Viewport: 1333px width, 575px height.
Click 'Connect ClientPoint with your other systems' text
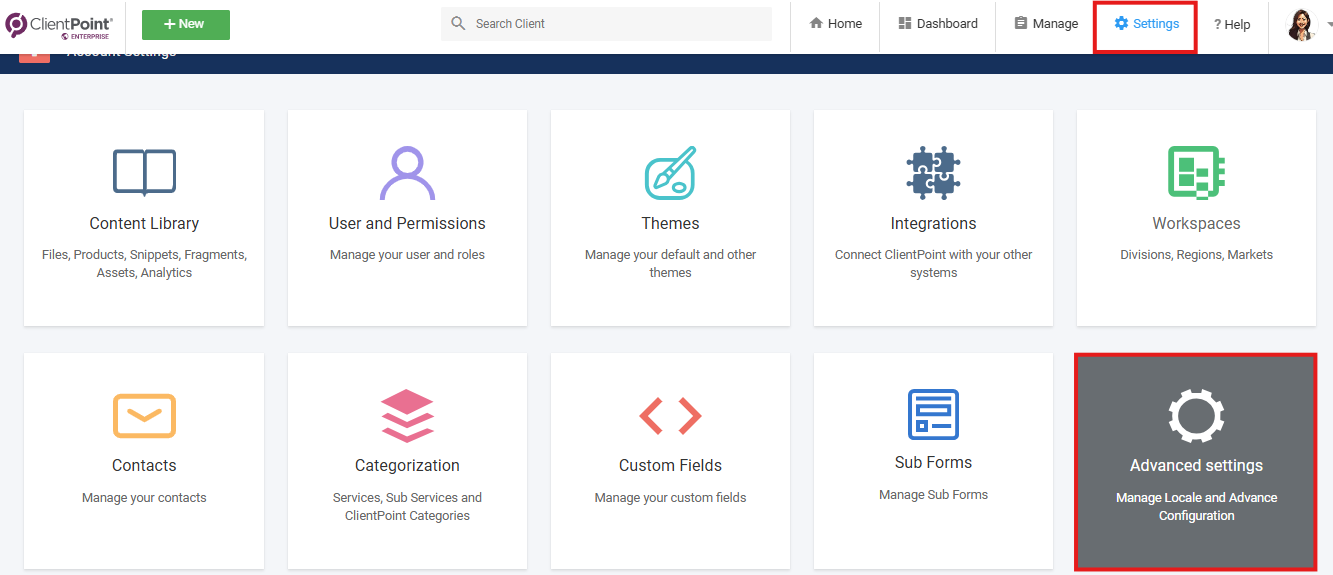tap(933, 264)
